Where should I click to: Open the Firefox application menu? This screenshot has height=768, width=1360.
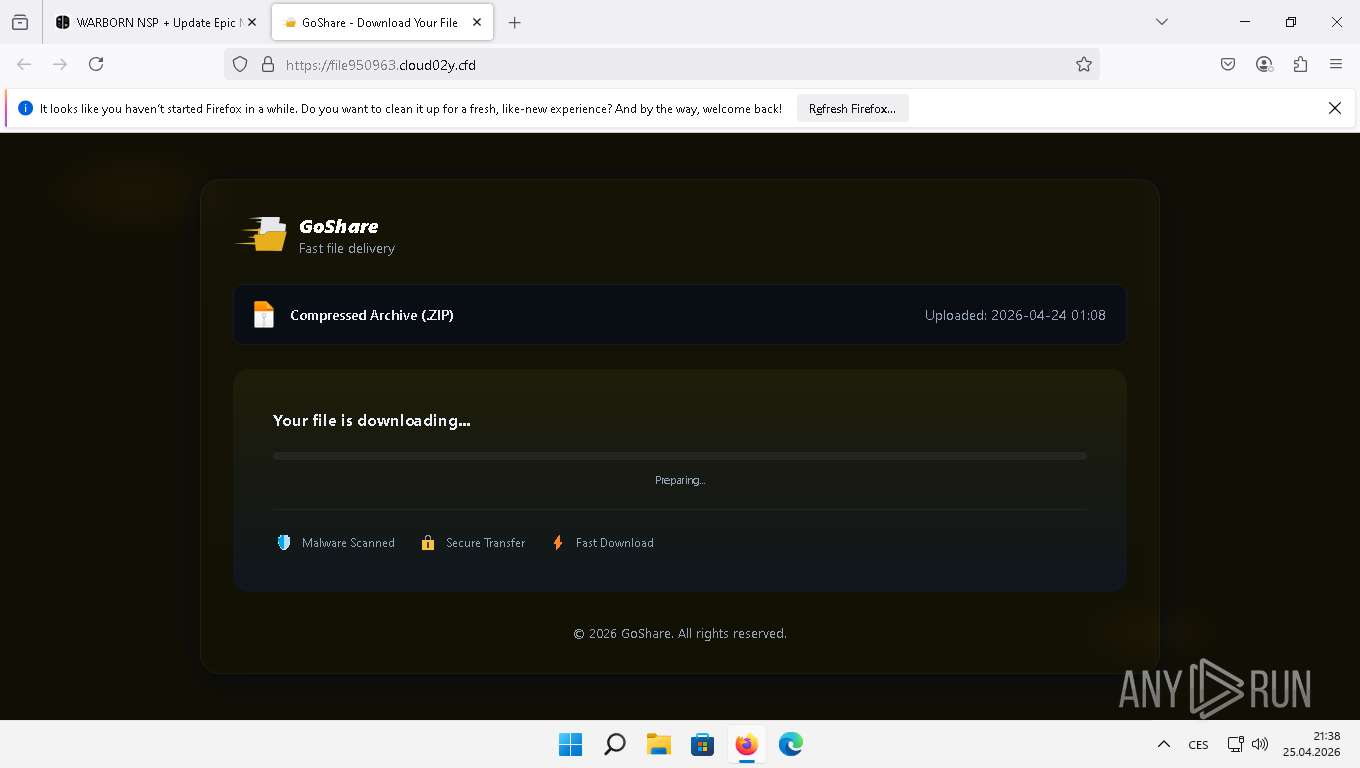tap(1336, 64)
